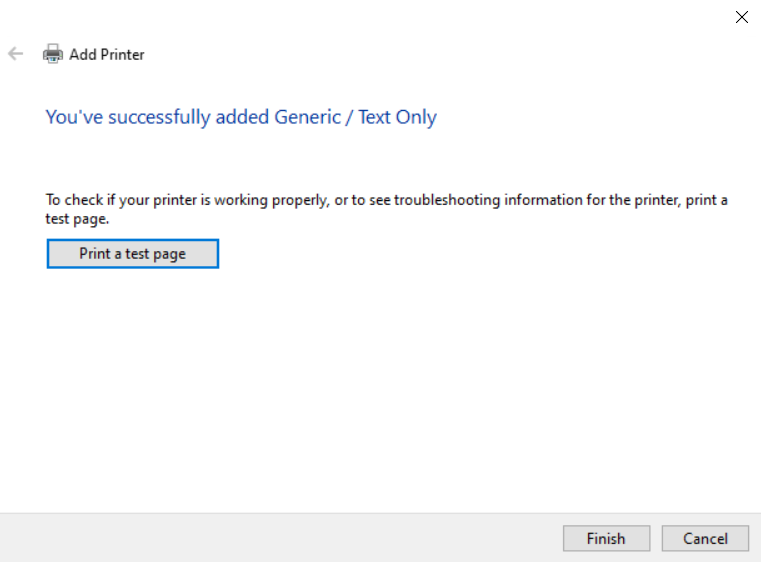Click the words "test page." ending the instructions
This screenshot has height=562, width=761.
coord(77,219)
